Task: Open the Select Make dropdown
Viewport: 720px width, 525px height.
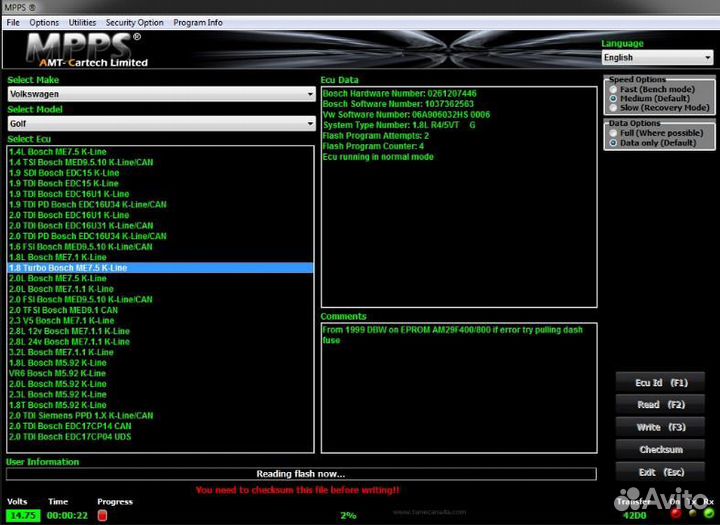Action: [162, 94]
